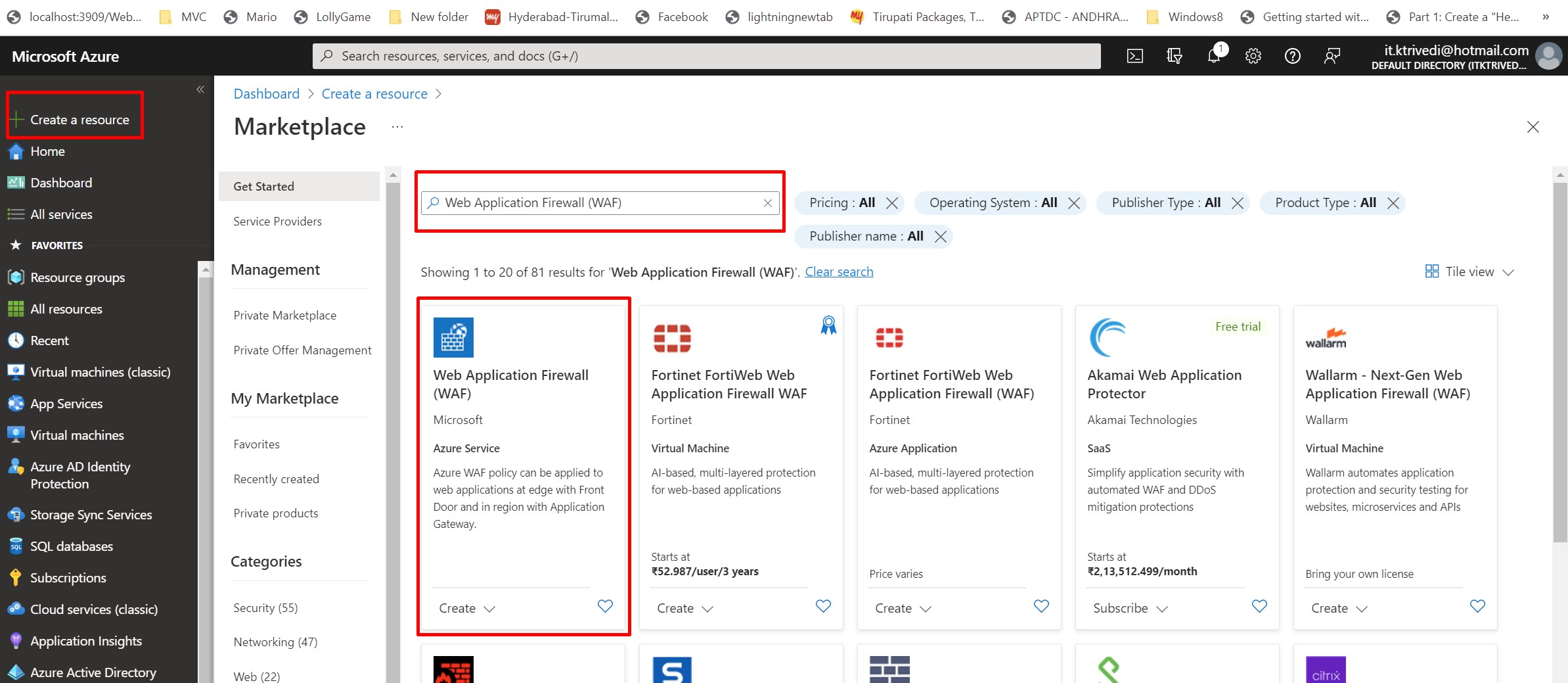Viewport: 1568px width, 683px height.
Task: Click the Web Application Firewall product icon
Action: click(x=453, y=337)
